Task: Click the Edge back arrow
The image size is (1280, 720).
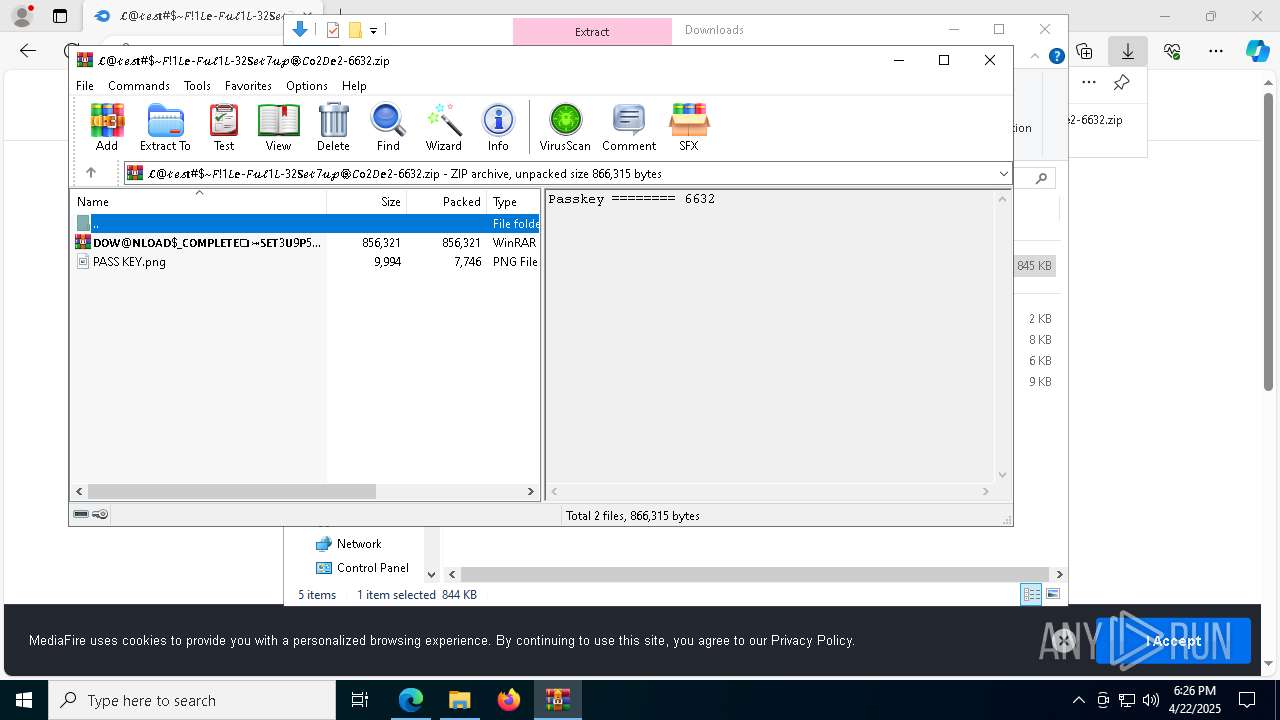Action: (x=28, y=51)
